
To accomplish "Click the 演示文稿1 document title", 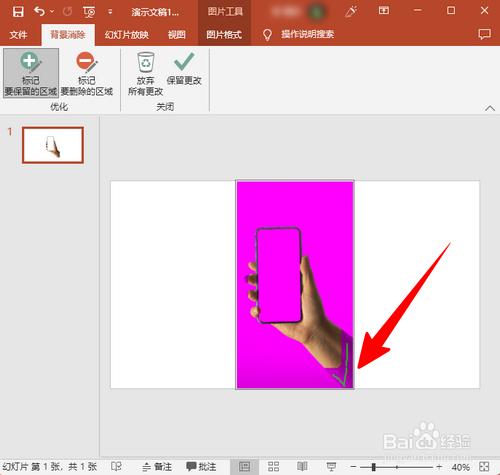I will [155, 12].
